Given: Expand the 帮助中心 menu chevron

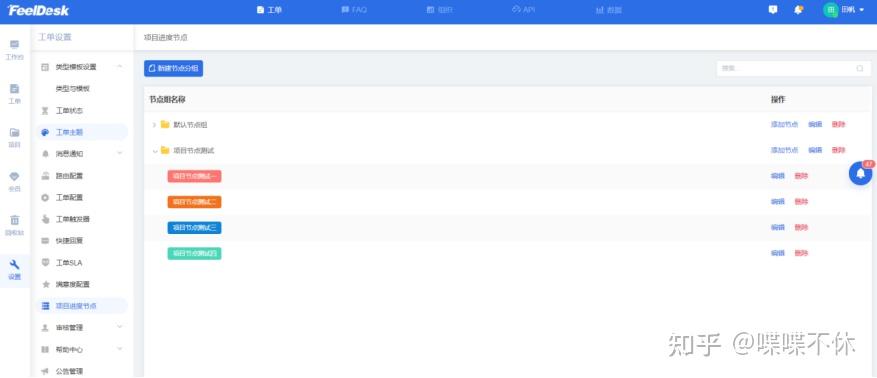Looking at the screenshot, I should 120,349.
